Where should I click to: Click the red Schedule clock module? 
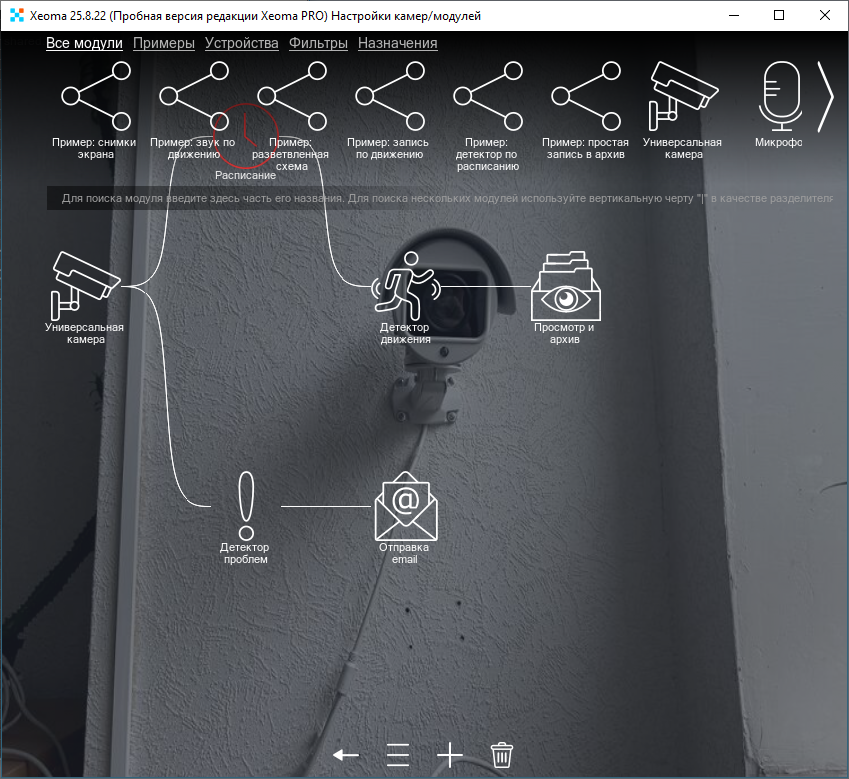point(244,136)
